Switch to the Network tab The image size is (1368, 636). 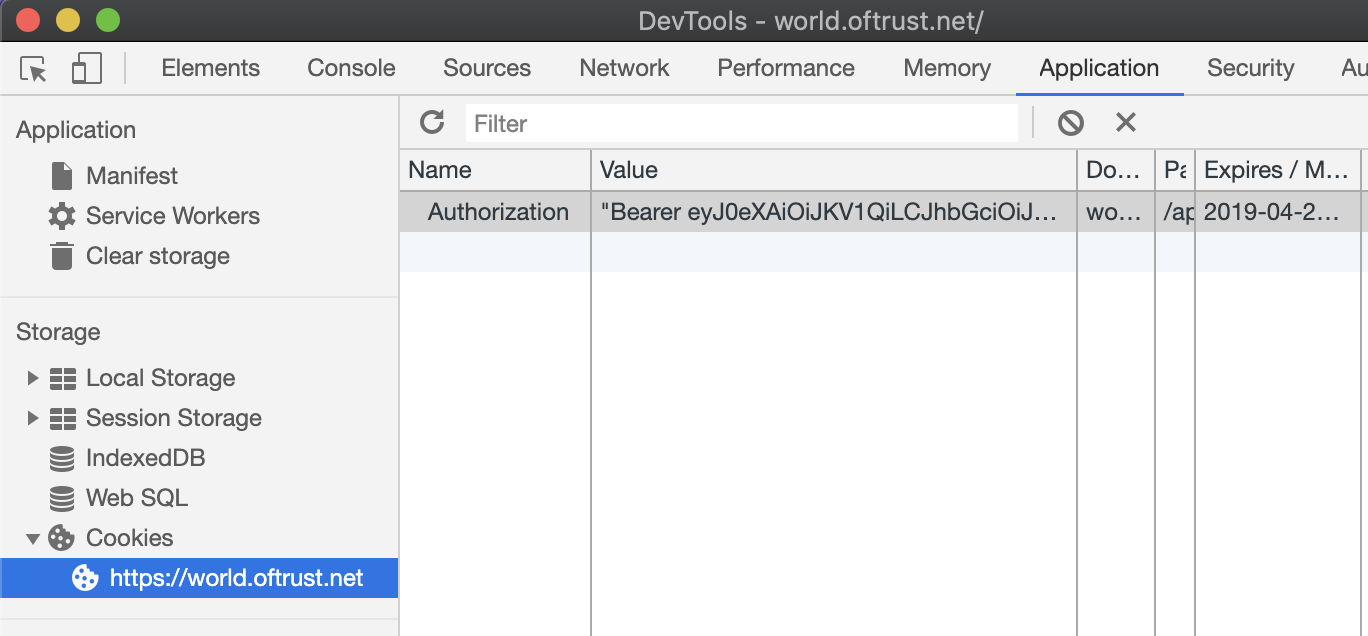(624, 68)
